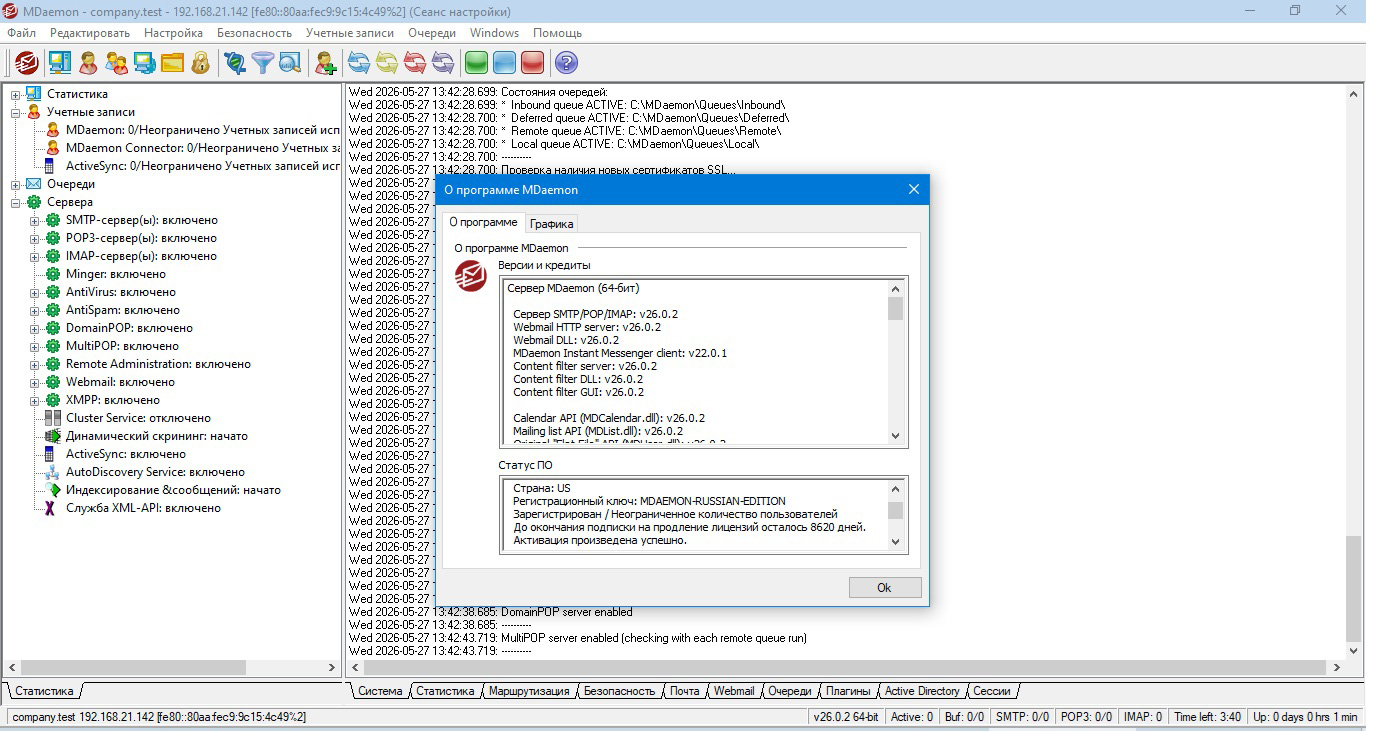Viewport: 1373px width, 731px height.
Task: Open the two-users group toolbar icon
Action: 116,63
